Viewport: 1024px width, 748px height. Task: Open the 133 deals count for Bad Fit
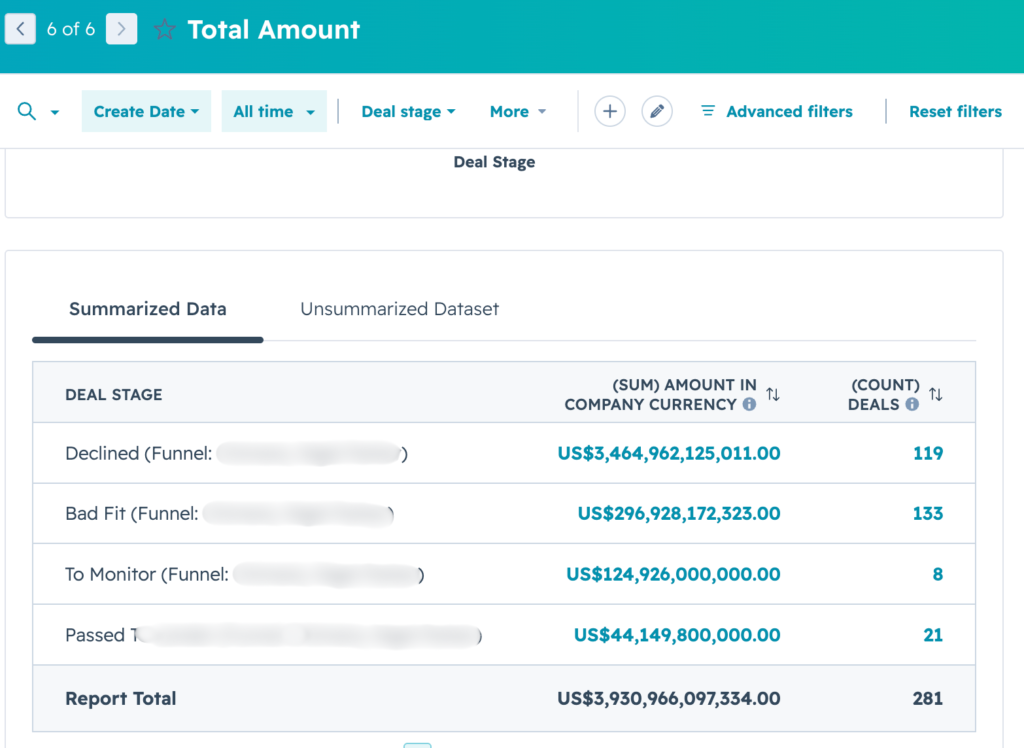tap(927, 513)
